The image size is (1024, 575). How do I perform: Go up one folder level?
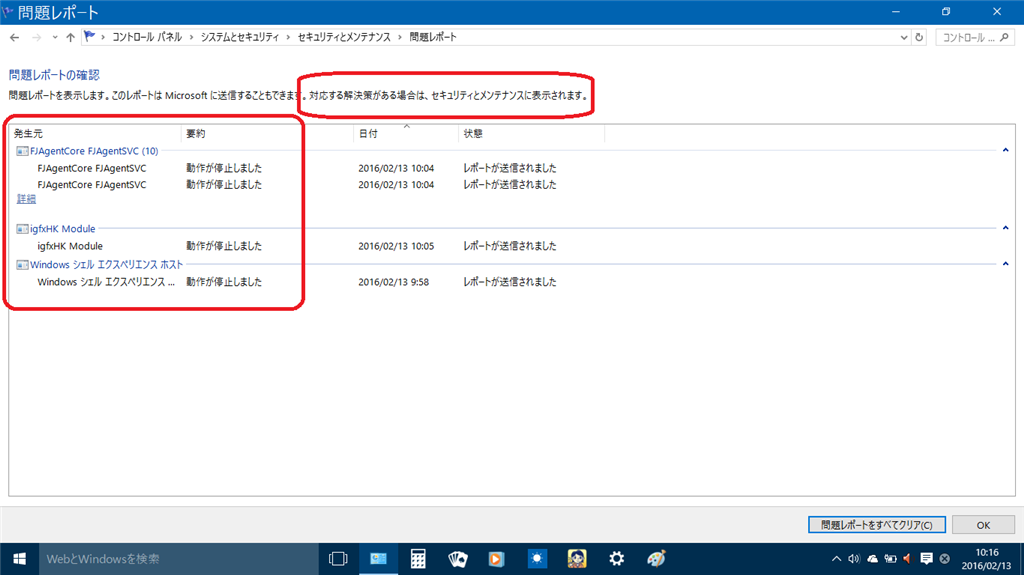(x=71, y=38)
